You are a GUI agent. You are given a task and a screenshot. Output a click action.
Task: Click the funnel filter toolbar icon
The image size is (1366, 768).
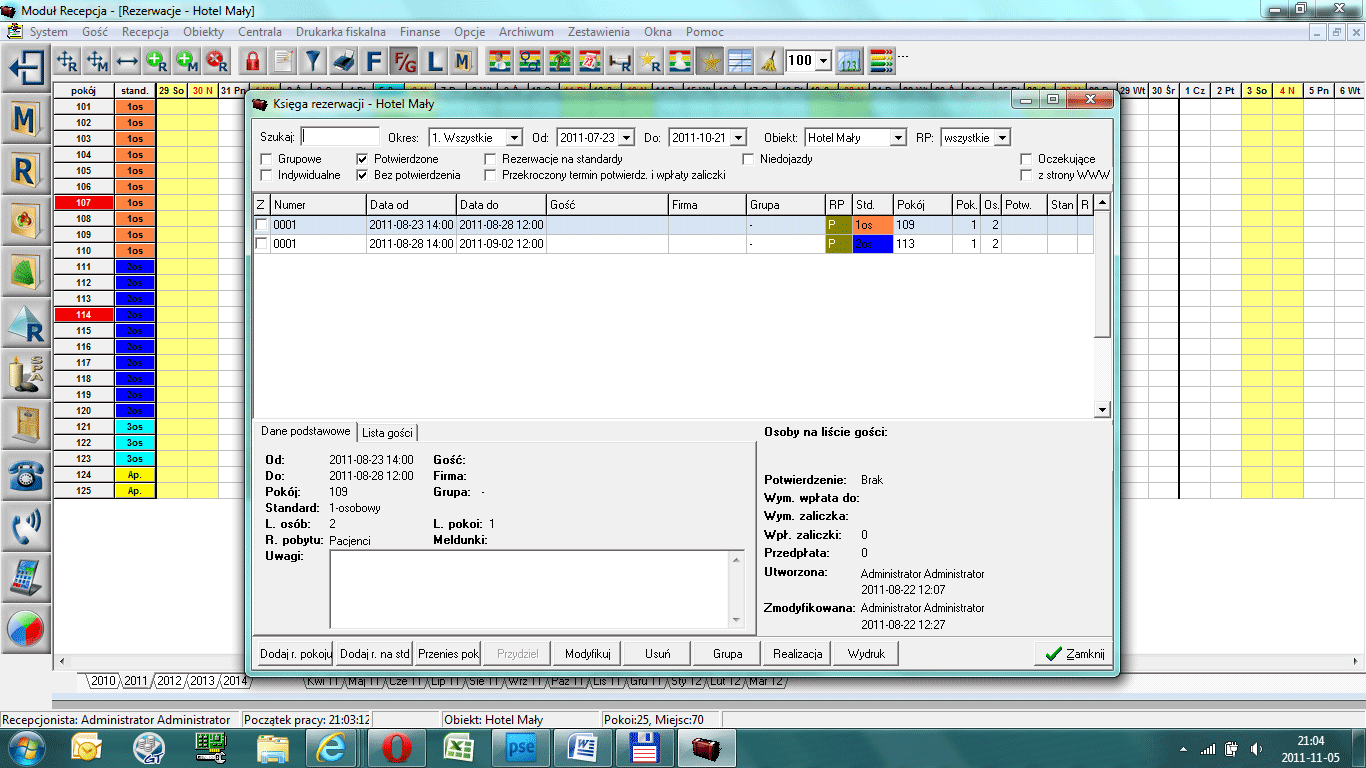pos(314,61)
